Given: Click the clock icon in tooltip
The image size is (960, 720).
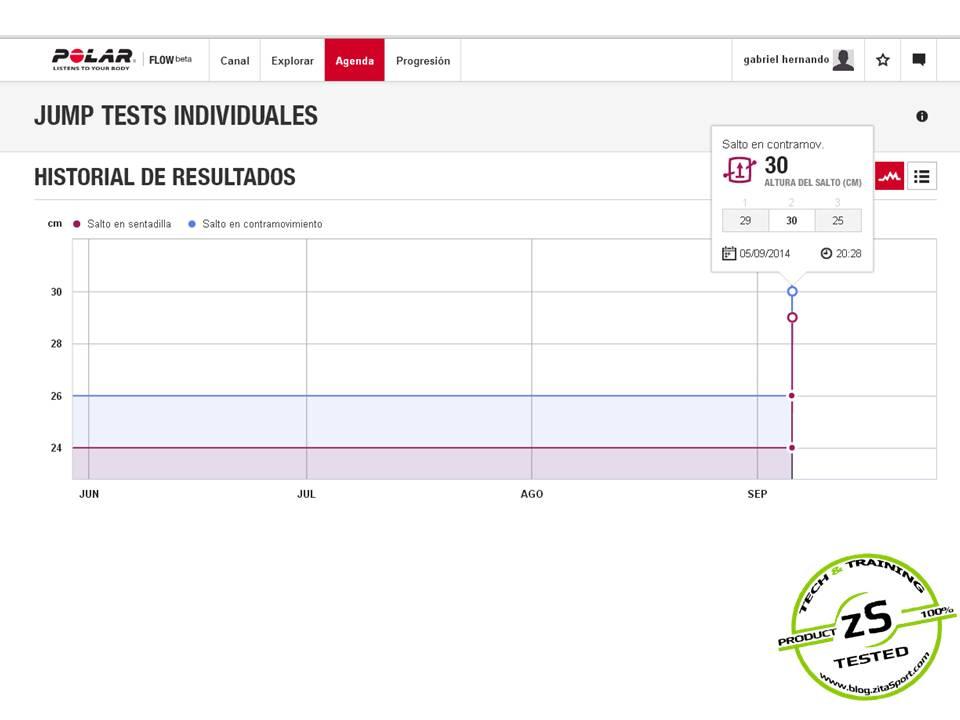Looking at the screenshot, I should [826, 253].
